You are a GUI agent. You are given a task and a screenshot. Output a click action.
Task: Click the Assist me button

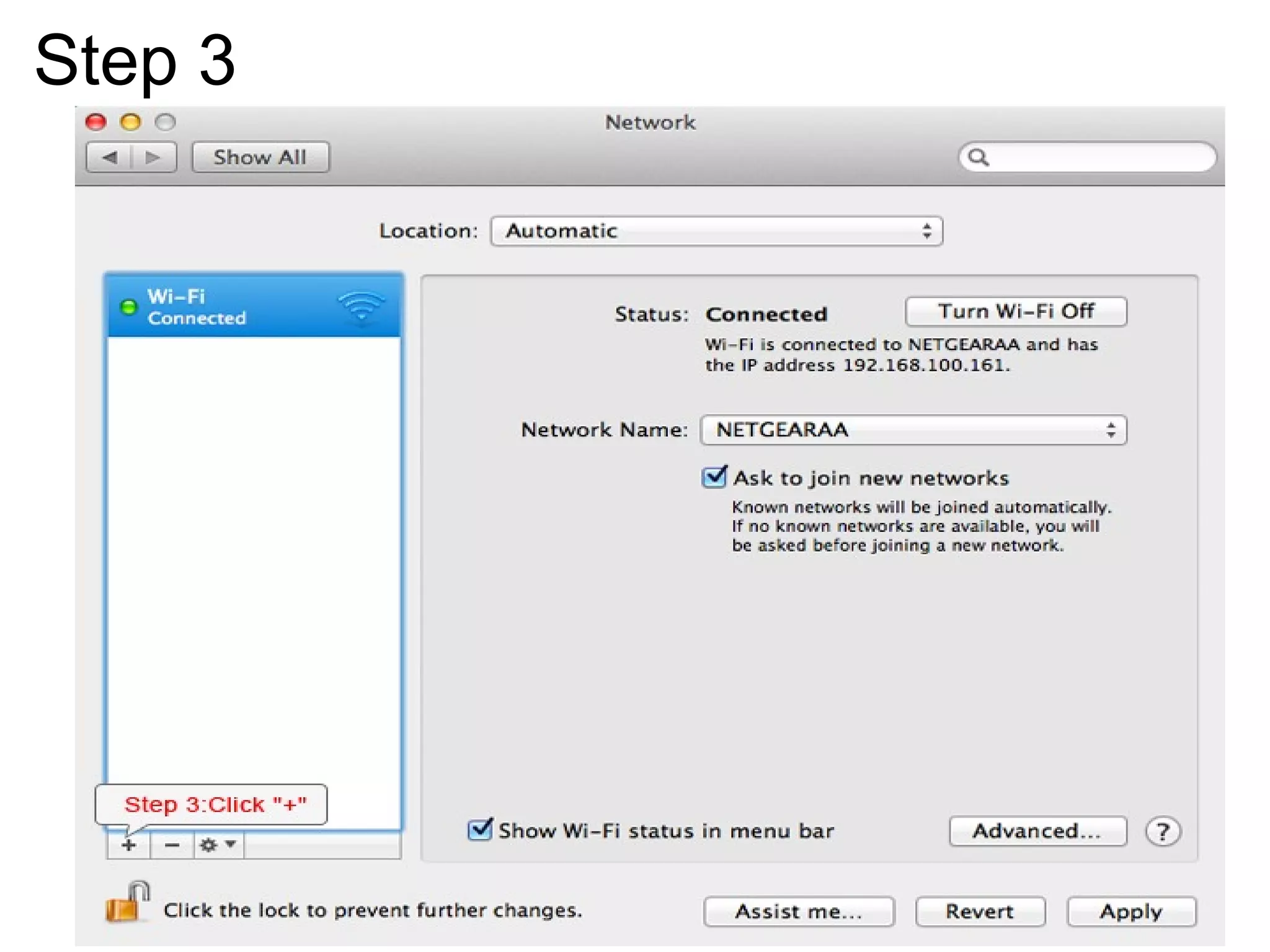pyautogui.click(x=799, y=912)
